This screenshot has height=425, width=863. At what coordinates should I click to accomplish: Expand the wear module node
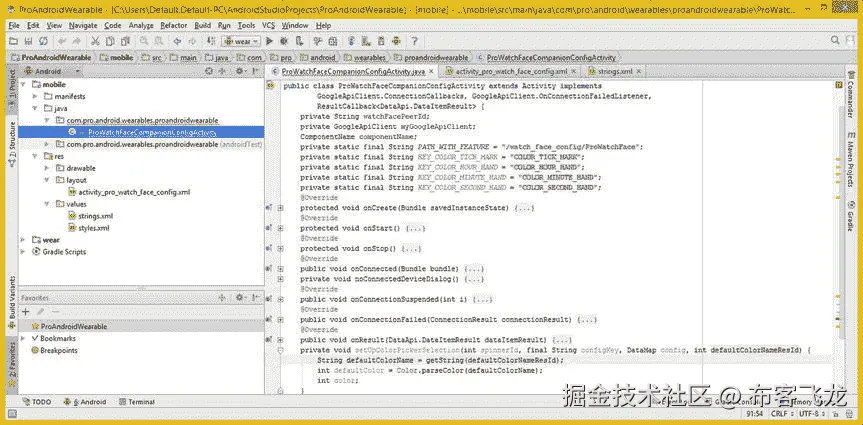(x=23, y=240)
